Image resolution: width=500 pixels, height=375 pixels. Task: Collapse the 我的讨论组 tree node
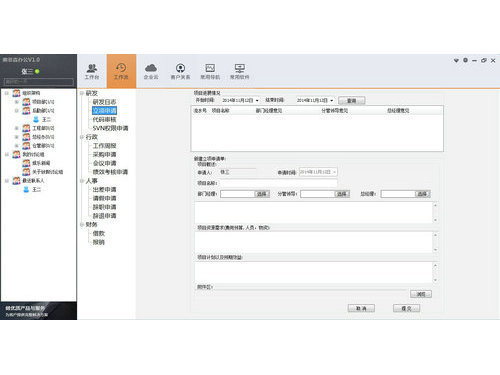(7, 154)
